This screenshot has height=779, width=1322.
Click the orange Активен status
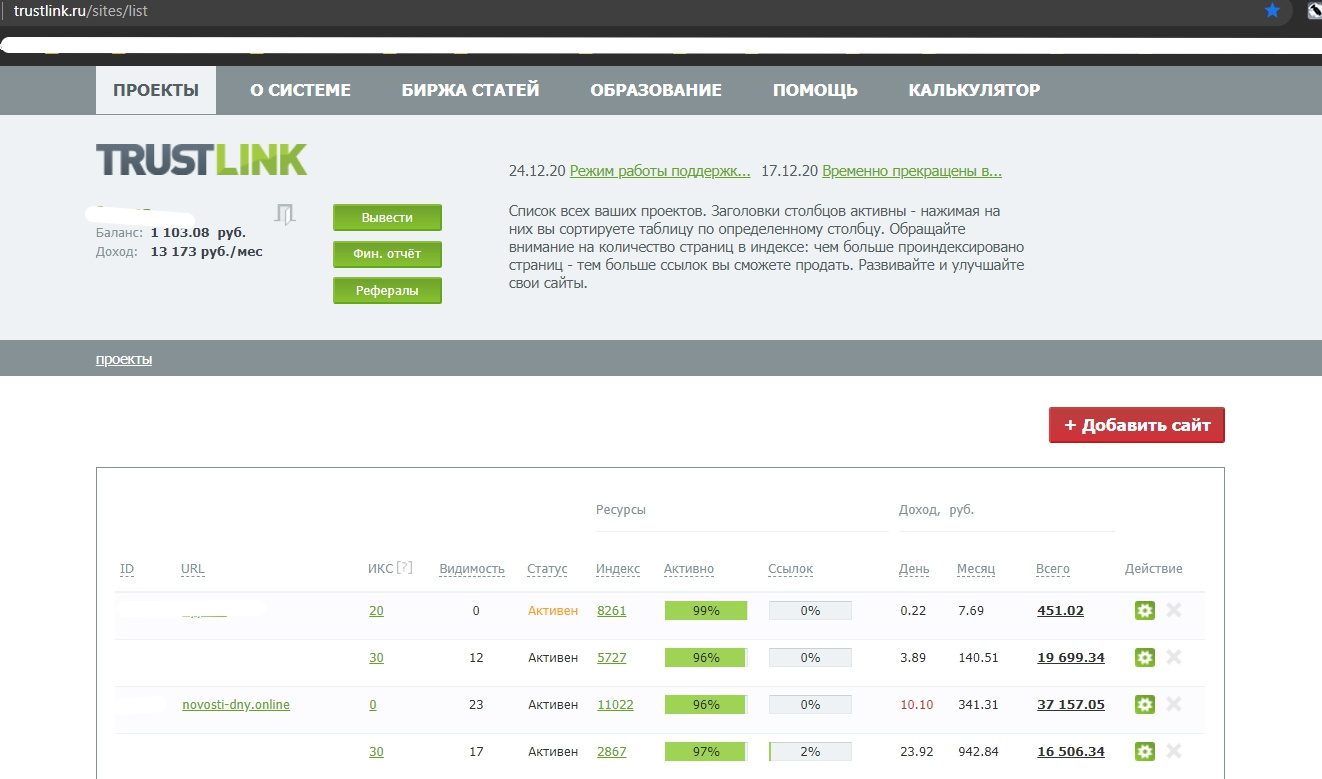(553, 611)
